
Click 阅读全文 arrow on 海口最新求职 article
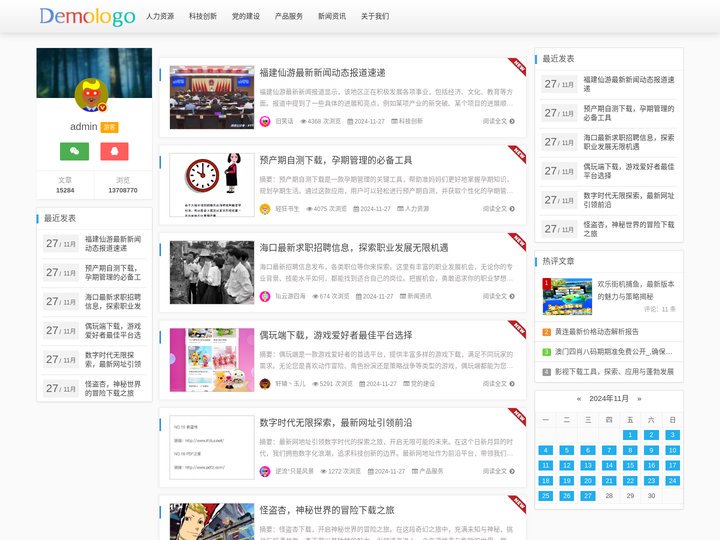pos(498,296)
